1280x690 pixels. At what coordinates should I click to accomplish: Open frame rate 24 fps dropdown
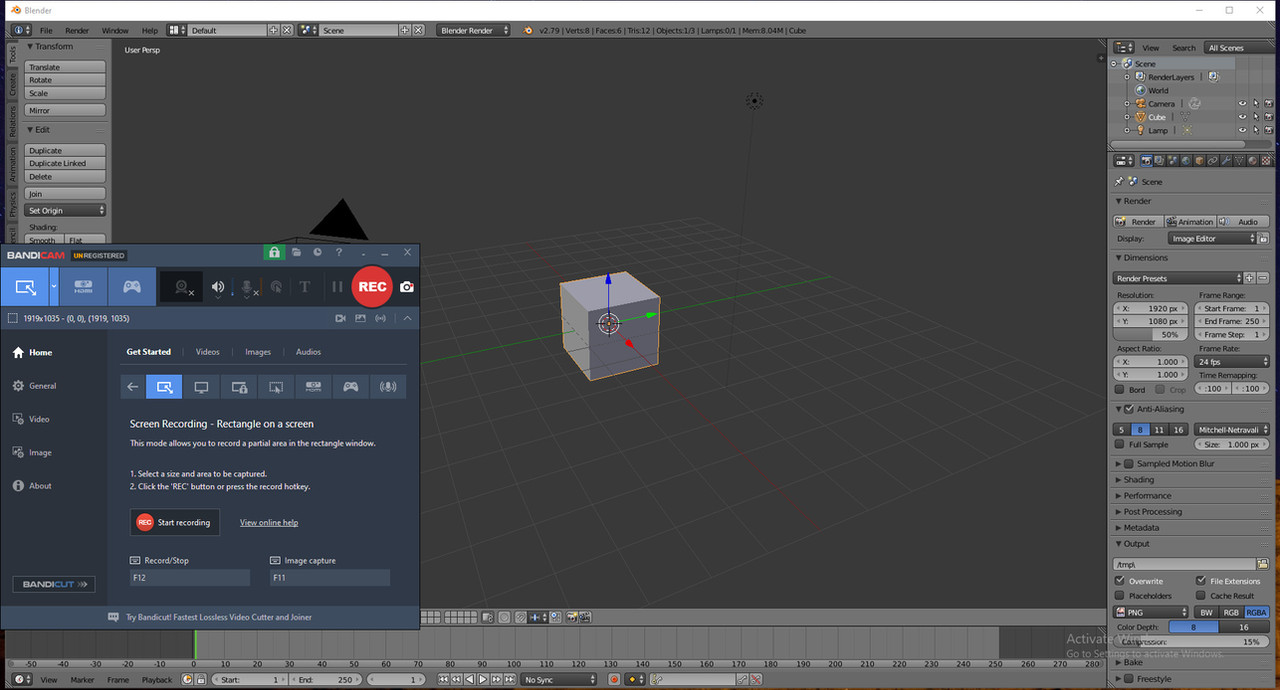[x=1231, y=362]
